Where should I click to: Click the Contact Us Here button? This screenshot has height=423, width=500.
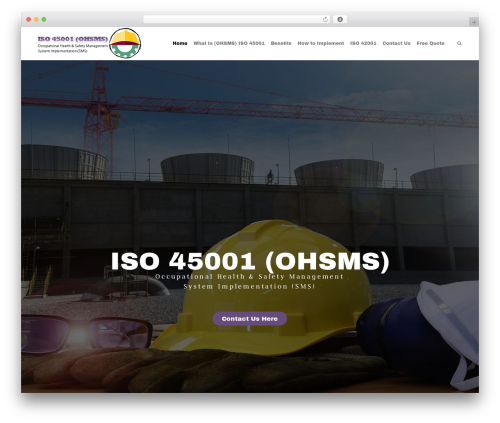point(250,319)
